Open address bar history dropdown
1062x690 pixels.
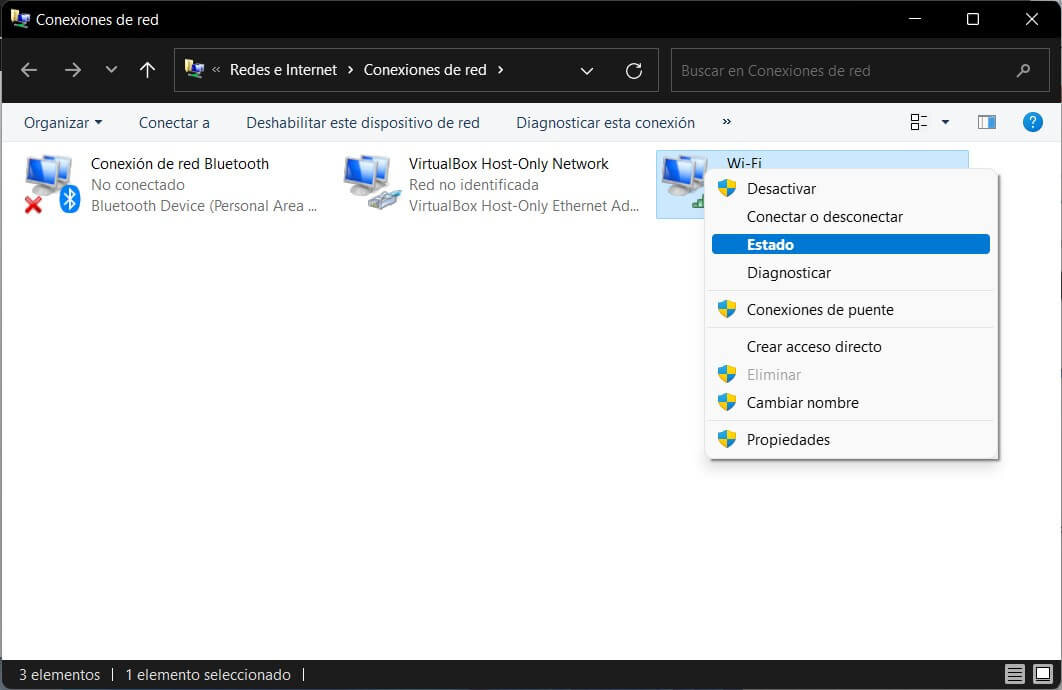pyautogui.click(x=587, y=70)
